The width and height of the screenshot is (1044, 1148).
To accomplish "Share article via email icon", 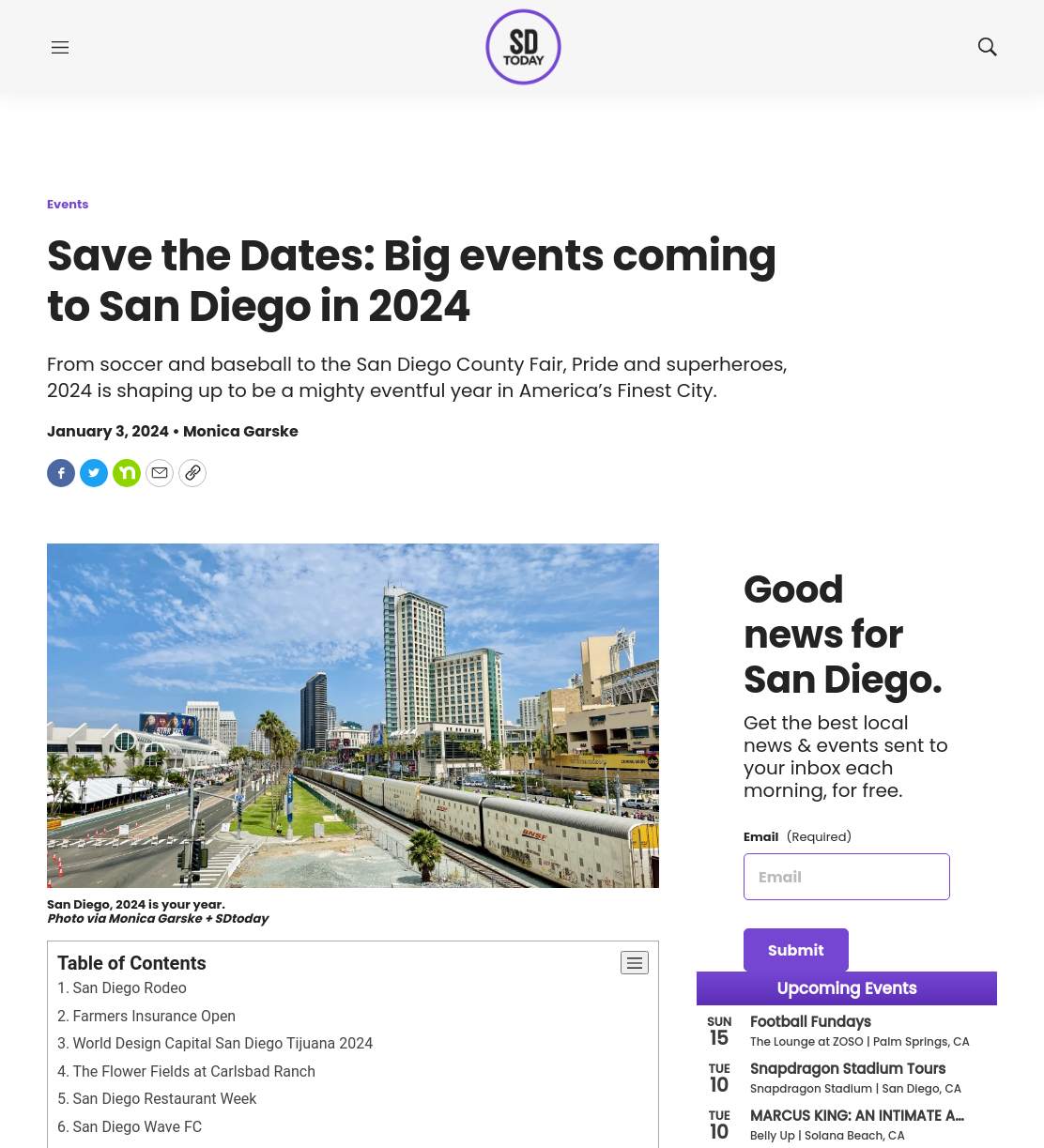I will pyautogui.click(x=160, y=473).
